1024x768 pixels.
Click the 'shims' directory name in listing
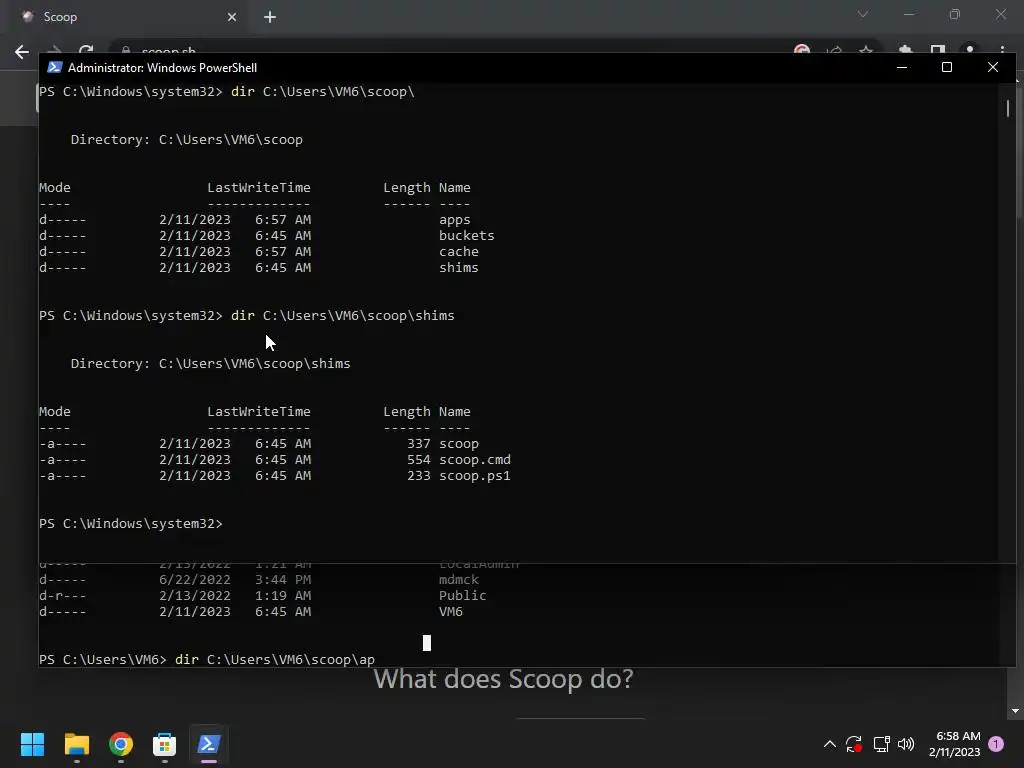458,268
